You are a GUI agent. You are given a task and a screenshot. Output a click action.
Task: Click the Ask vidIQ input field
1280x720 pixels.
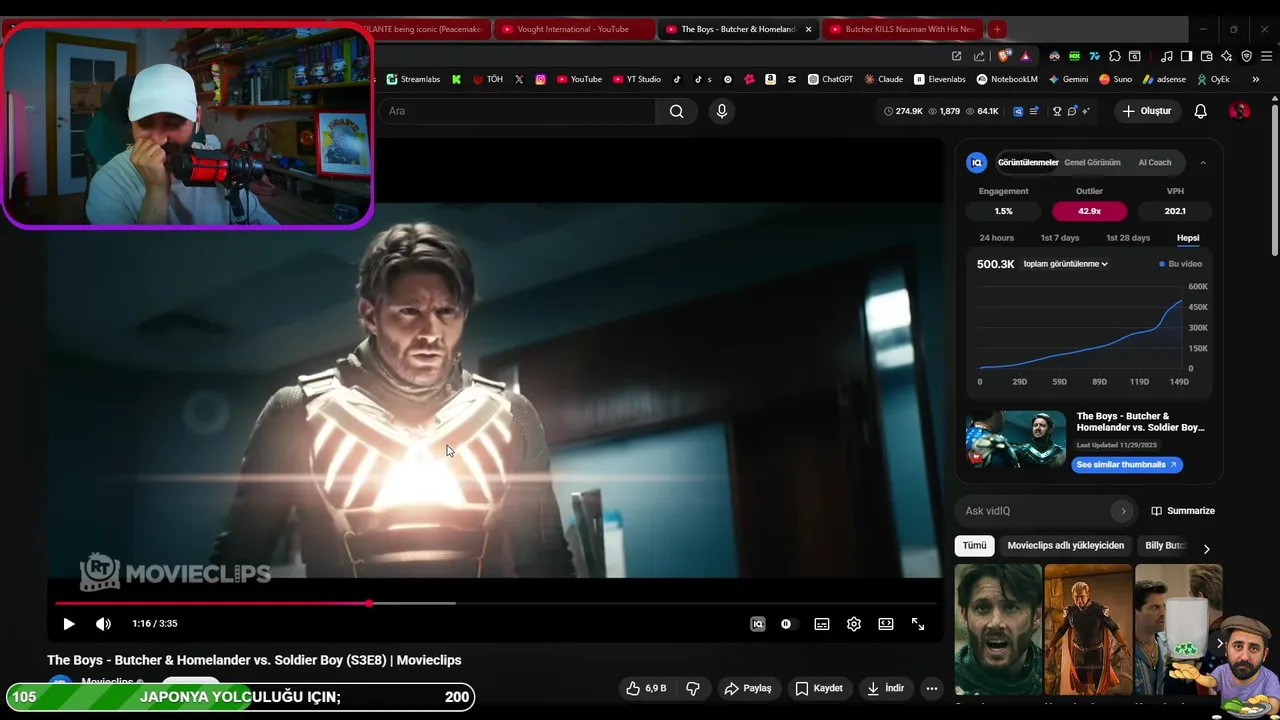coord(1035,511)
